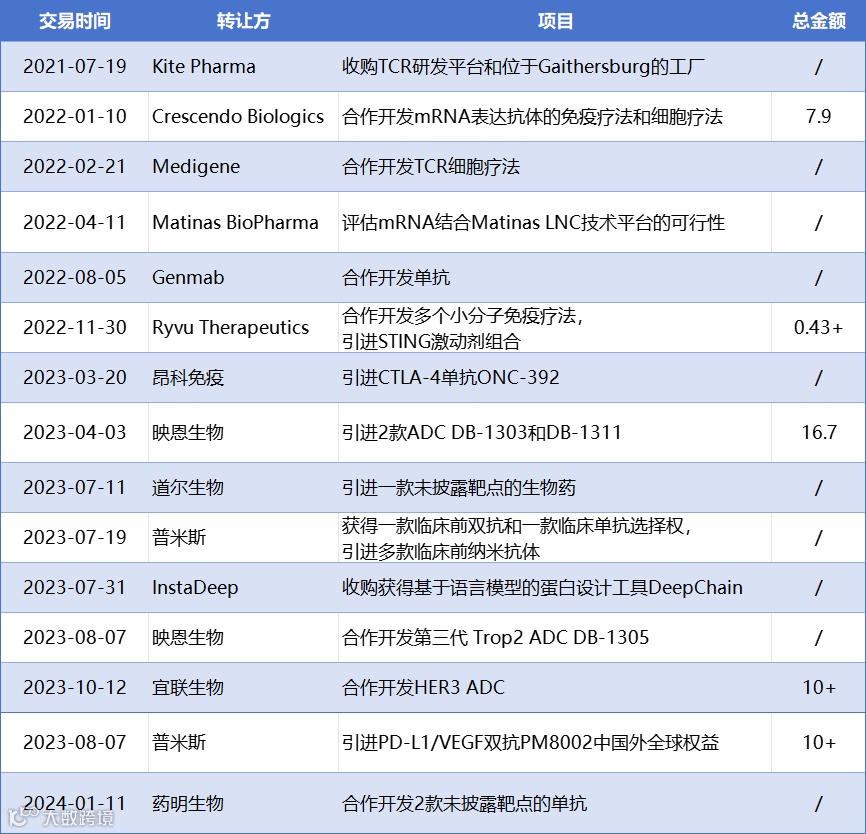The width and height of the screenshot is (866, 834).
Task: Select date cell 2022-08-05
Action: [75, 277]
